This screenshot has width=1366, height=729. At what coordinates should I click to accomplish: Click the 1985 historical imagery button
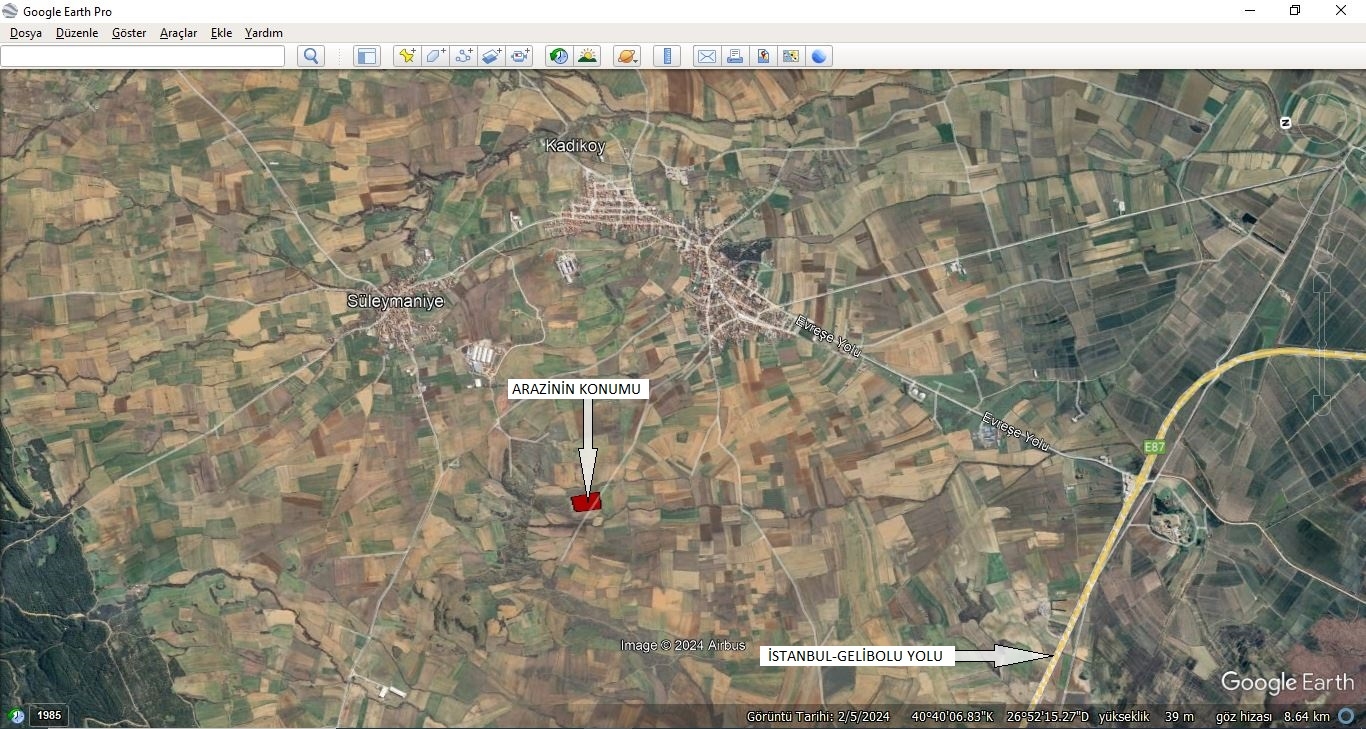pos(49,715)
